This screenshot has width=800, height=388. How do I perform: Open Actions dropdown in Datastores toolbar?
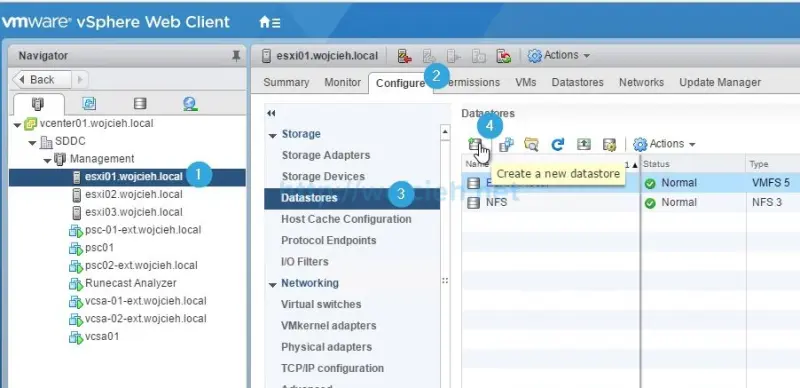pos(664,144)
